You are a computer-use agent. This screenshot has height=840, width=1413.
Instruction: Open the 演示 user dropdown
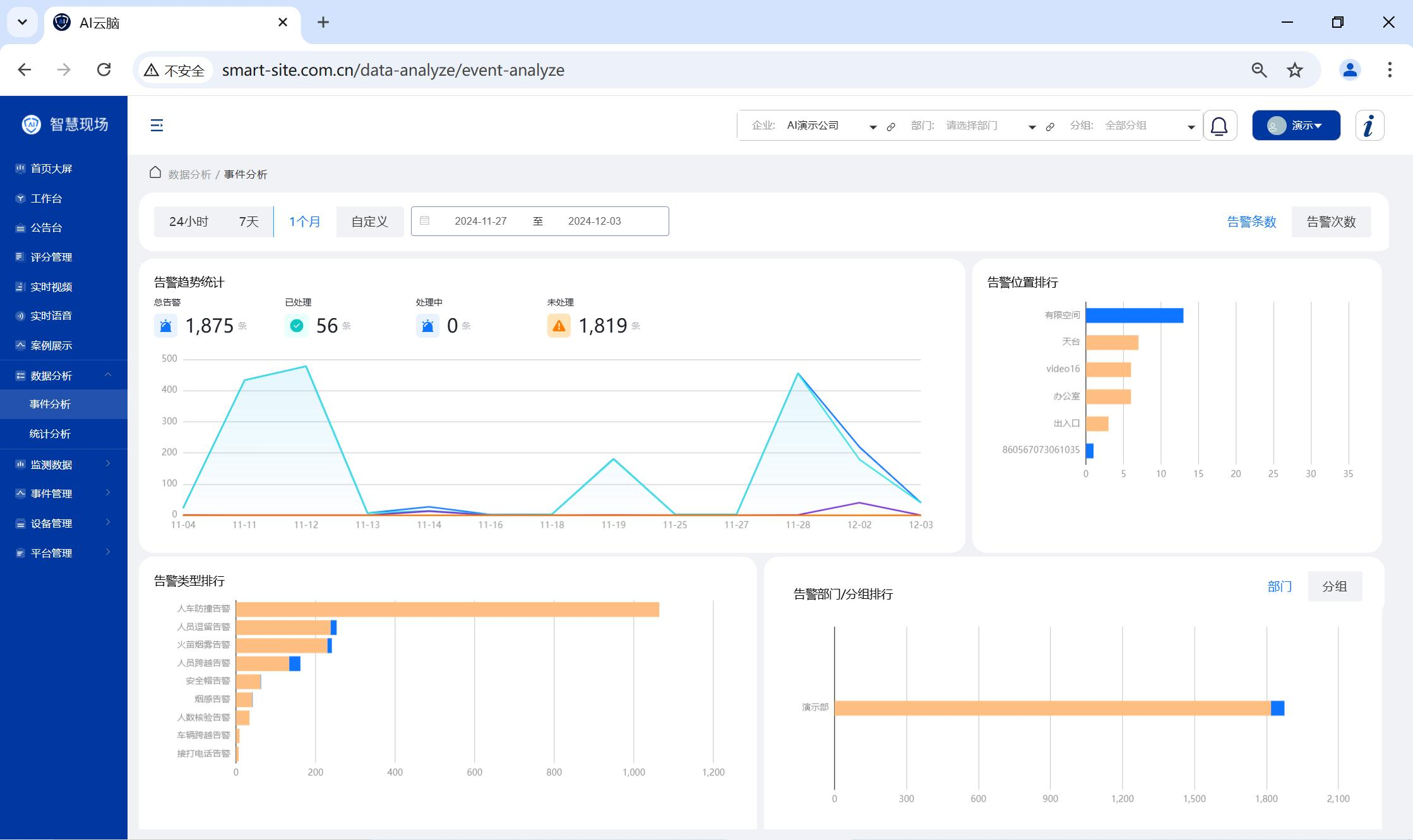[x=1296, y=126]
